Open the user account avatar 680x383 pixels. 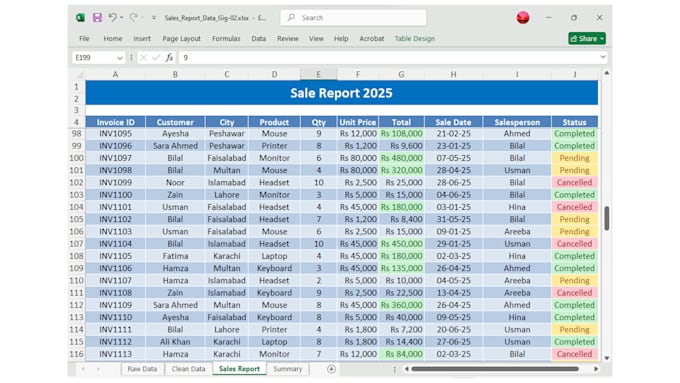pos(523,17)
